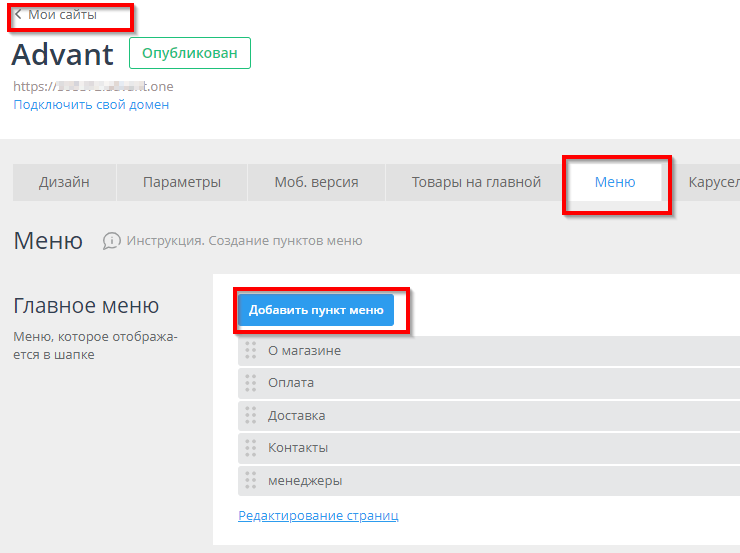
Task: Open the site URL under Advant
Action: pyautogui.click(x=93, y=86)
